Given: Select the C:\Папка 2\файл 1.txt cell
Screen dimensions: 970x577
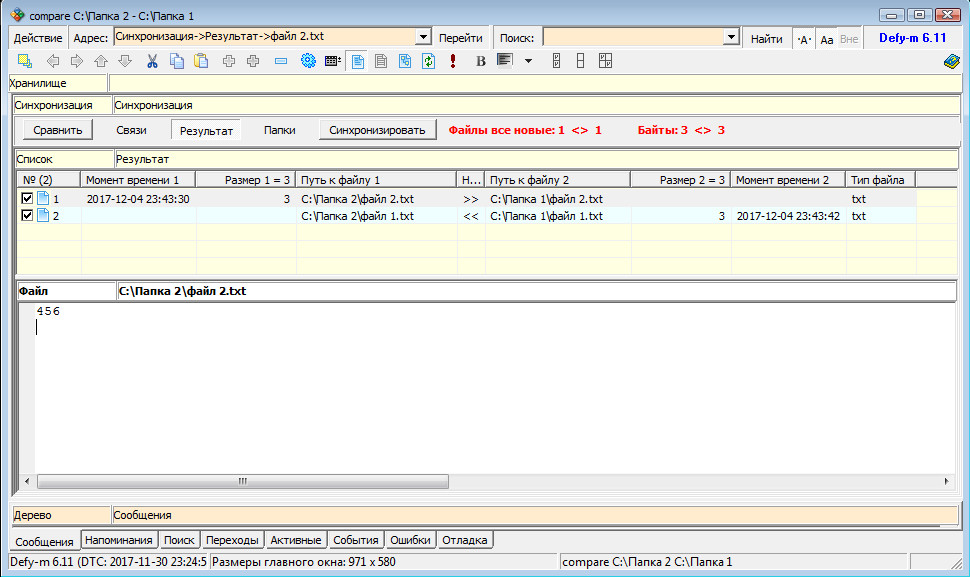Looking at the screenshot, I should (376, 216).
